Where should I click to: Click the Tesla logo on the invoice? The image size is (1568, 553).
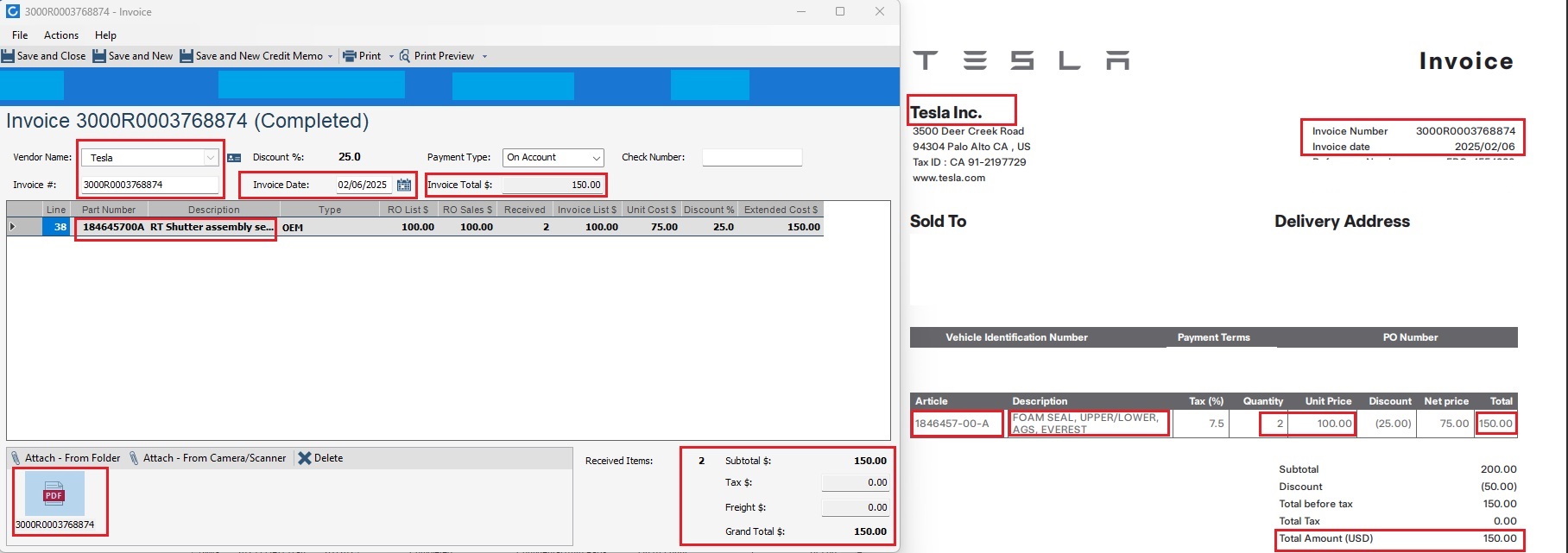coord(1021,60)
